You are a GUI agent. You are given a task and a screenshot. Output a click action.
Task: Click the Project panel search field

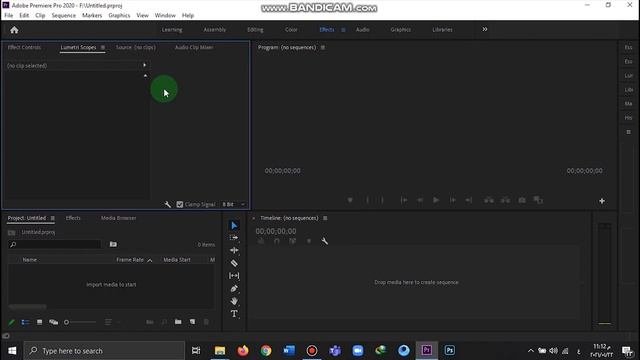55,244
